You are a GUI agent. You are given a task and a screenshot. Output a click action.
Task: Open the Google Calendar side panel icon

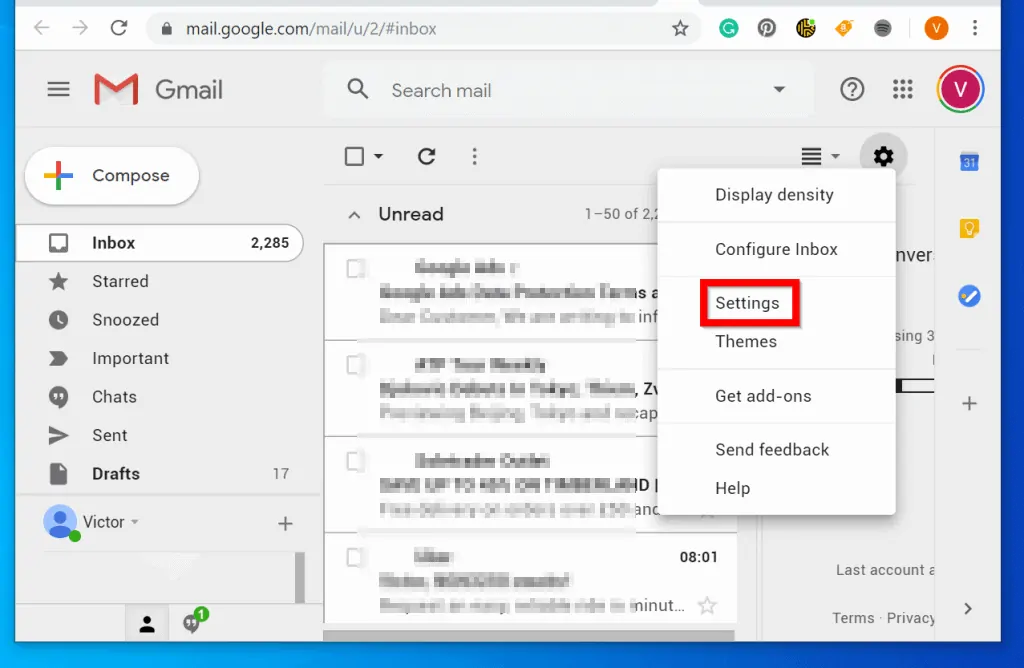(968, 162)
